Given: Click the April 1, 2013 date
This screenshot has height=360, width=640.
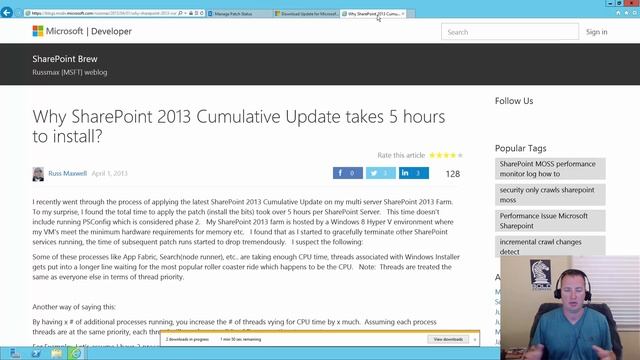Looking at the screenshot, I should [109, 173].
